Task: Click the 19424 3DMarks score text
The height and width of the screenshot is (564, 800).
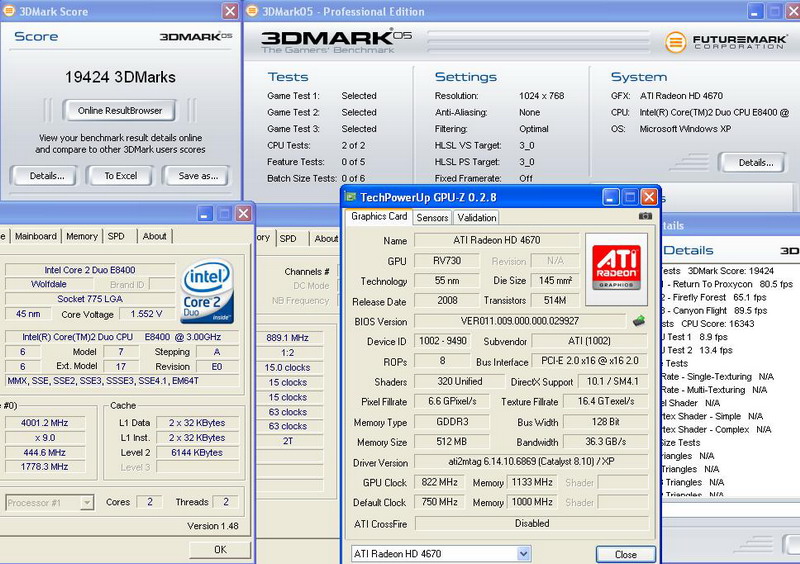Action: tap(120, 77)
